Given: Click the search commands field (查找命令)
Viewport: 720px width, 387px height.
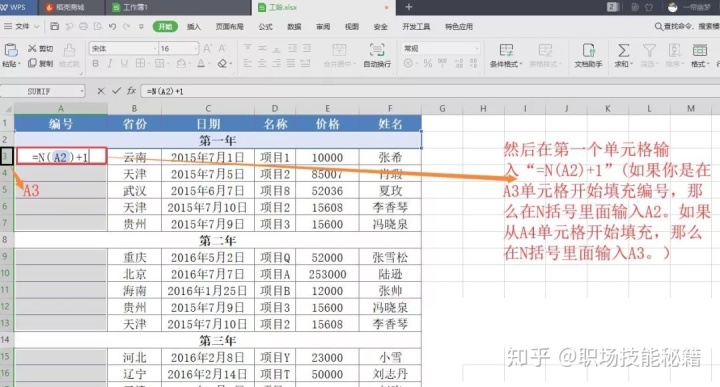Looking at the screenshot, I should point(686,27).
